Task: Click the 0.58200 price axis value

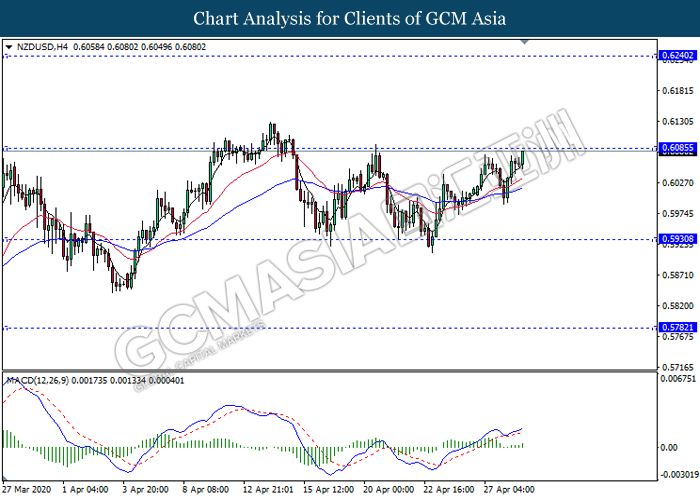Action: 678,306
